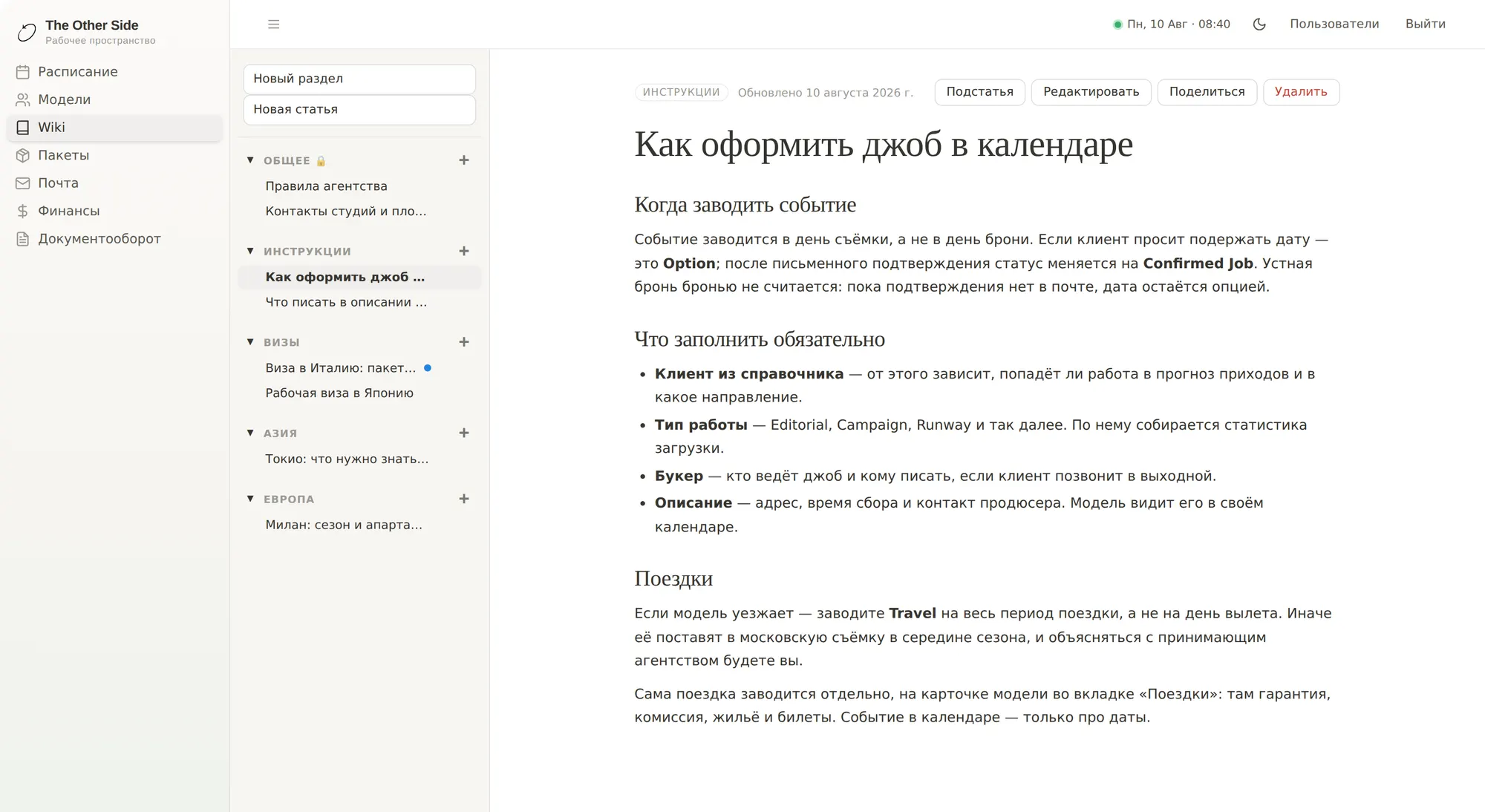Switch to dark mode moon icon
Screen dimensions: 1485x812
(x=1259, y=24)
